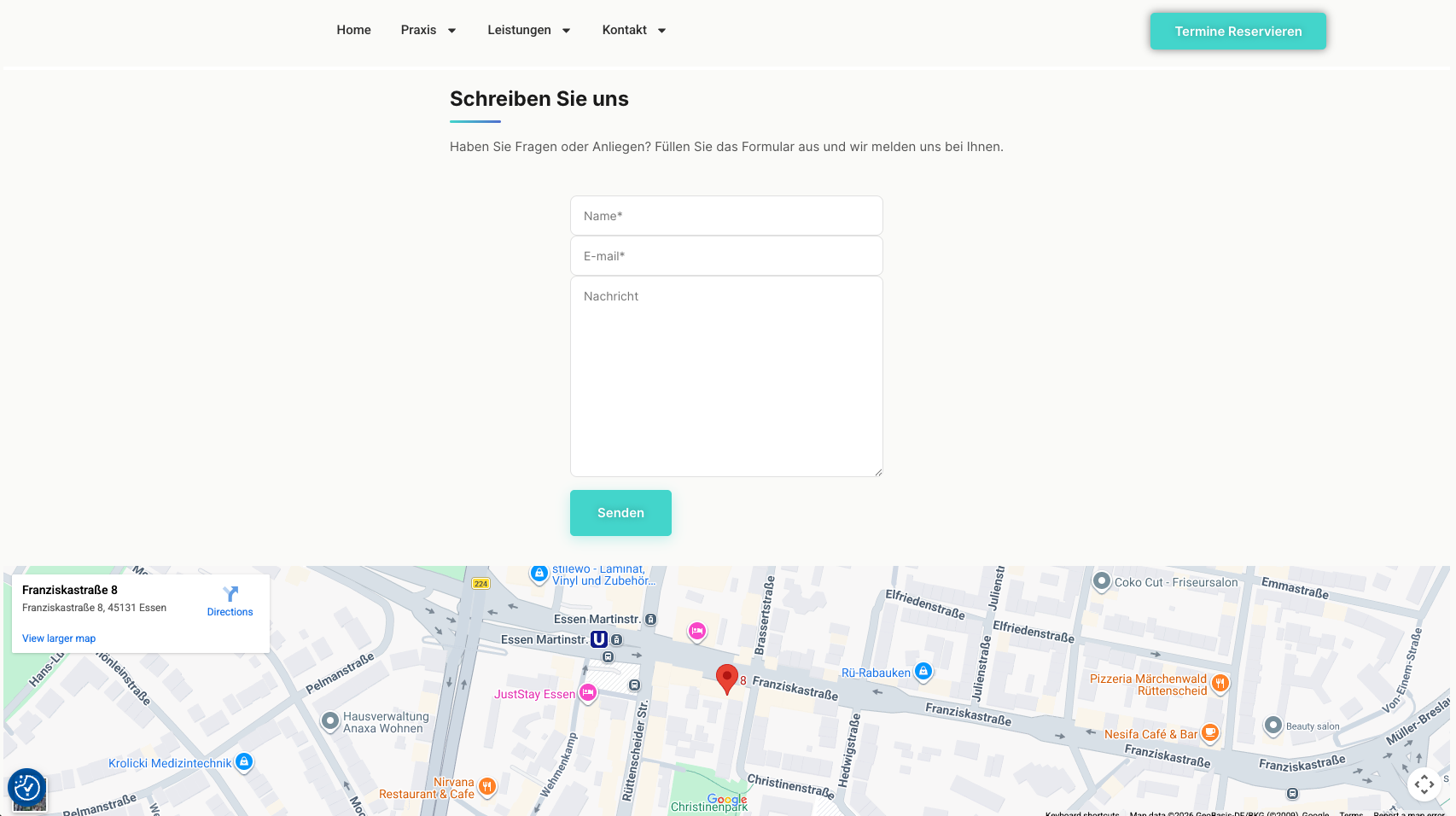
Task: Expand the Kontakt dropdown
Action: coord(633,30)
